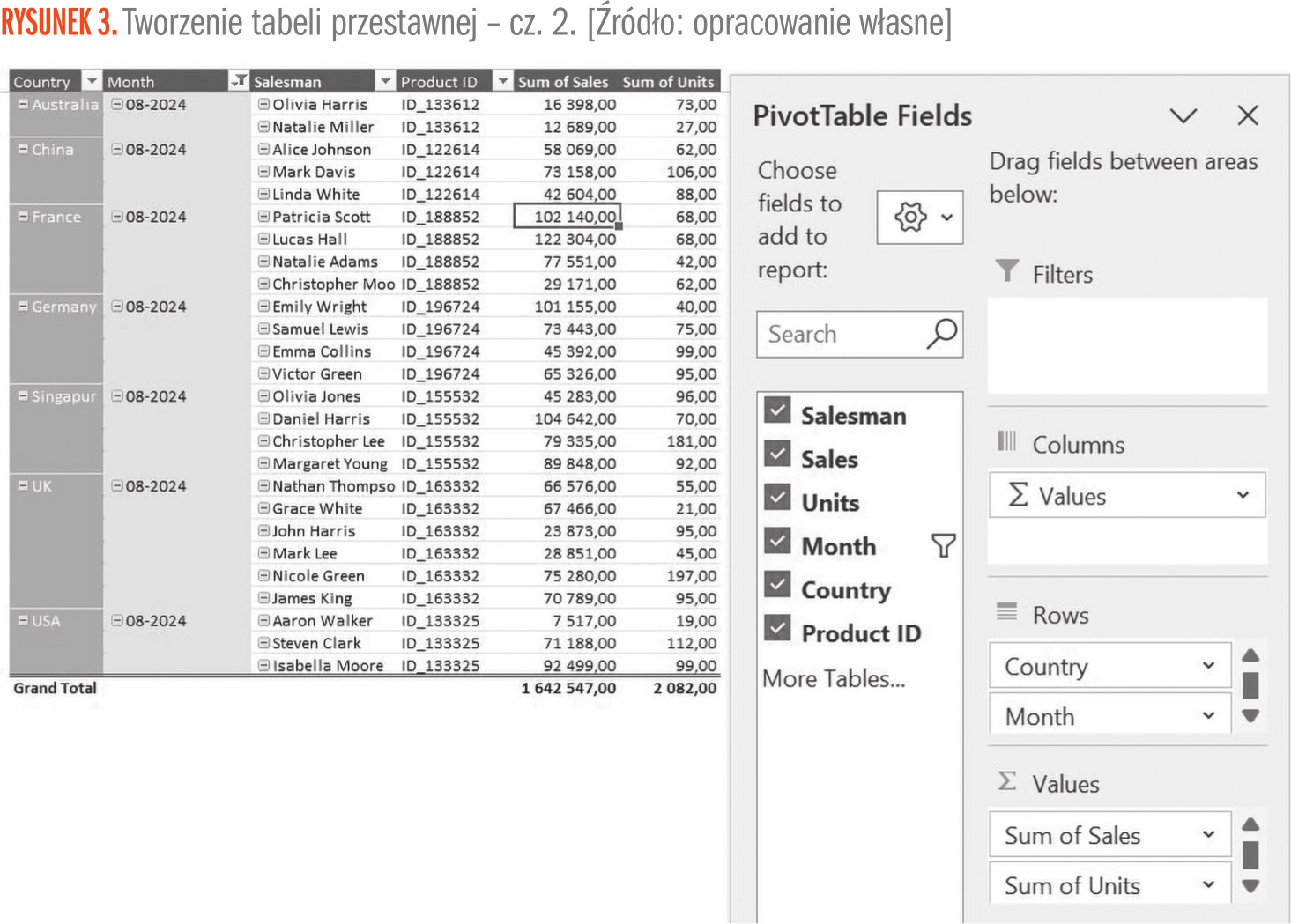Select the 102 140,00 sales cell
This screenshot has height=924, width=1291.
pyautogui.click(x=568, y=217)
